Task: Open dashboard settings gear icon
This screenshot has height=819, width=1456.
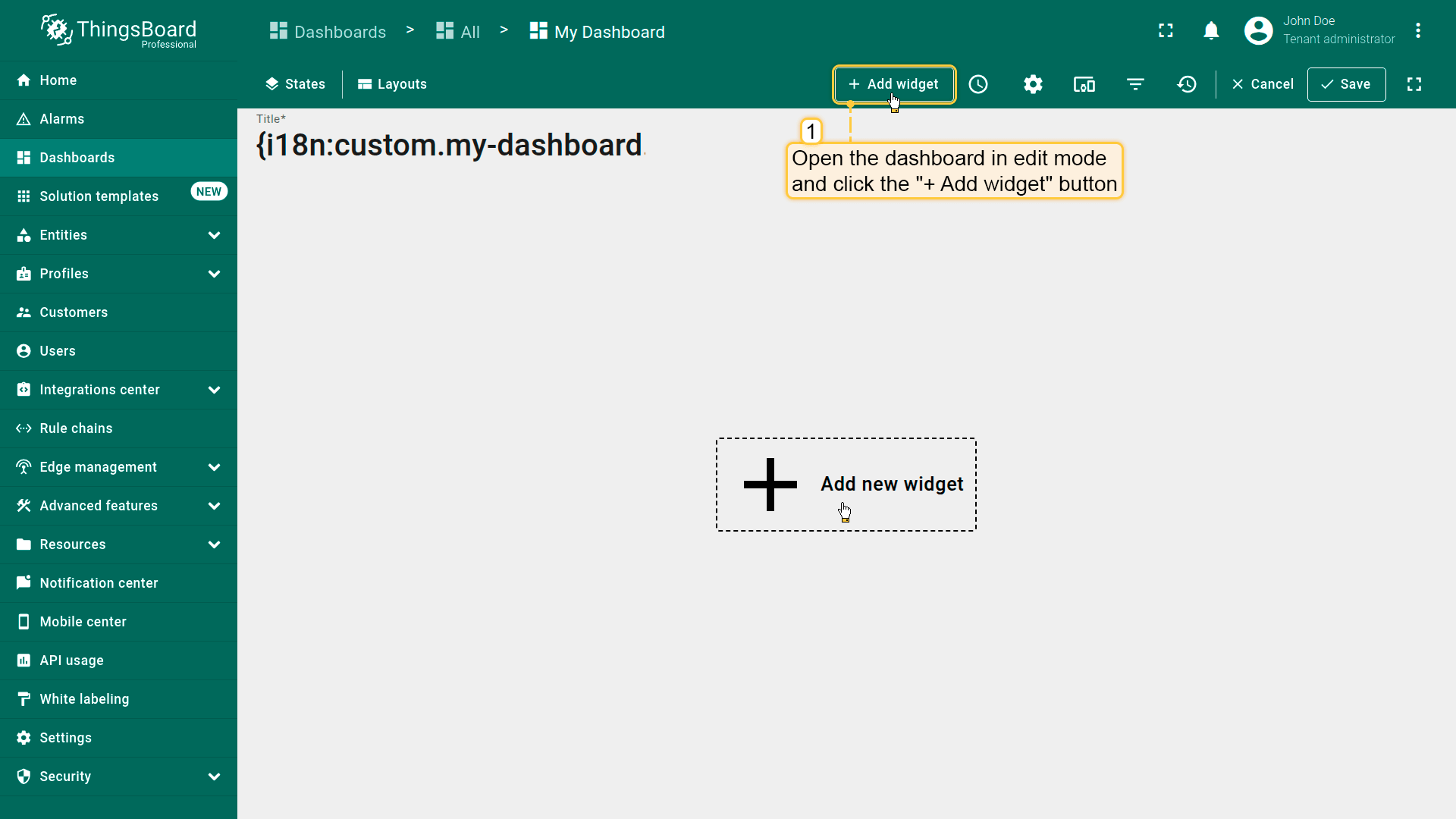Action: pyautogui.click(x=1033, y=84)
